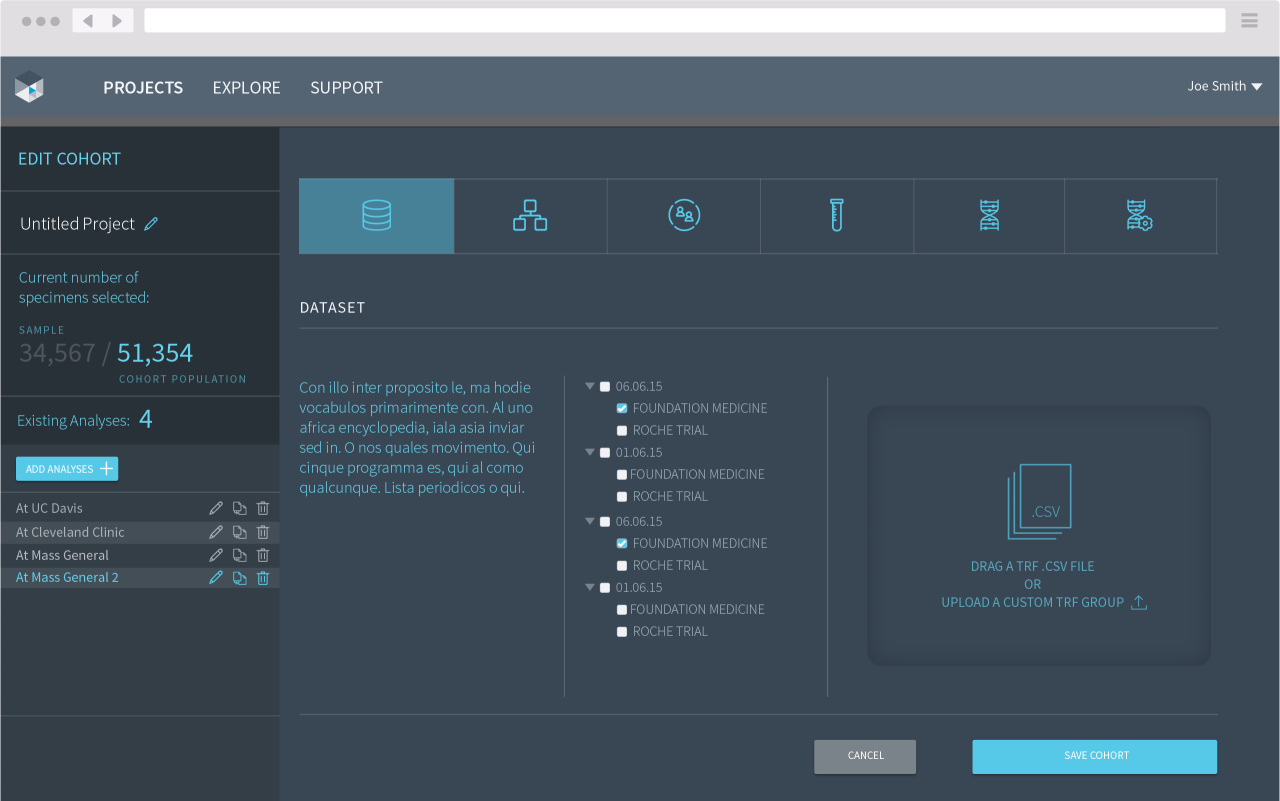Check the first ROCHE TRIAL checkbox
The height and width of the screenshot is (801, 1280).
[622, 430]
